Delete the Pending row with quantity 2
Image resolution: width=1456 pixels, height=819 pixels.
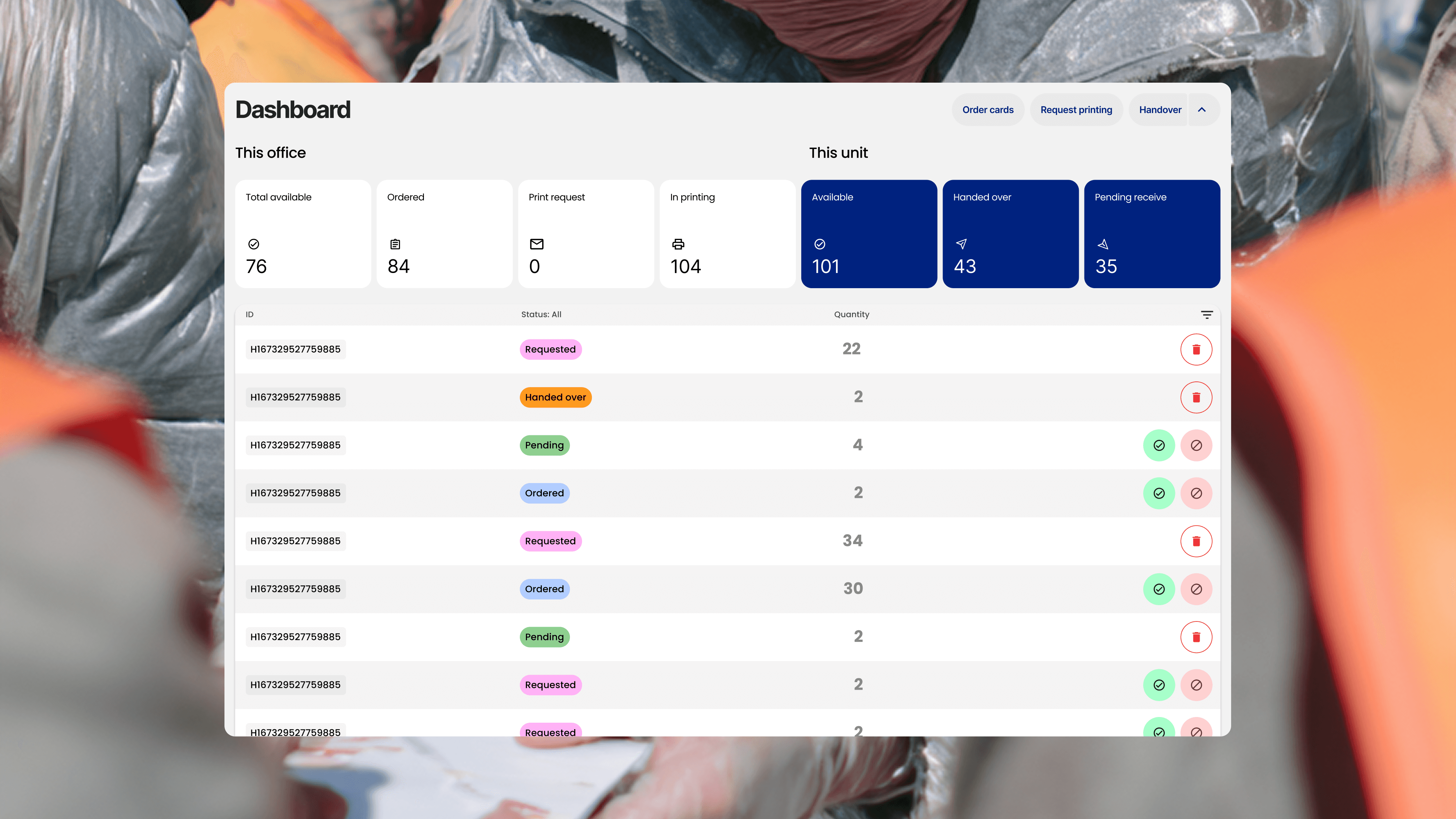pos(1196,637)
